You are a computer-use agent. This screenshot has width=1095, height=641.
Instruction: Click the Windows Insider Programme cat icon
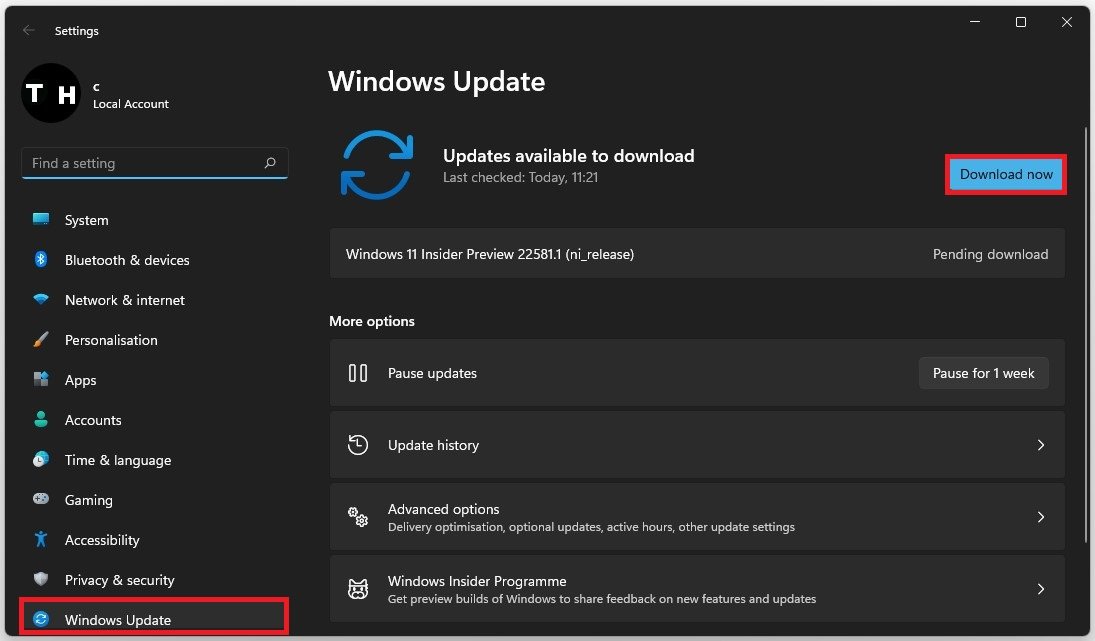tap(358, 589)
